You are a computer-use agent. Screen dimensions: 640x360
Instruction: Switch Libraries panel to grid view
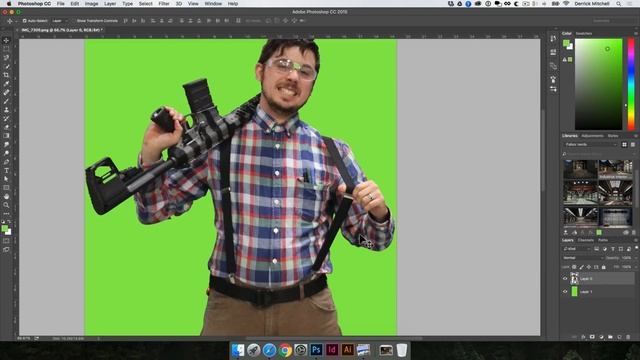coord(624,144)
